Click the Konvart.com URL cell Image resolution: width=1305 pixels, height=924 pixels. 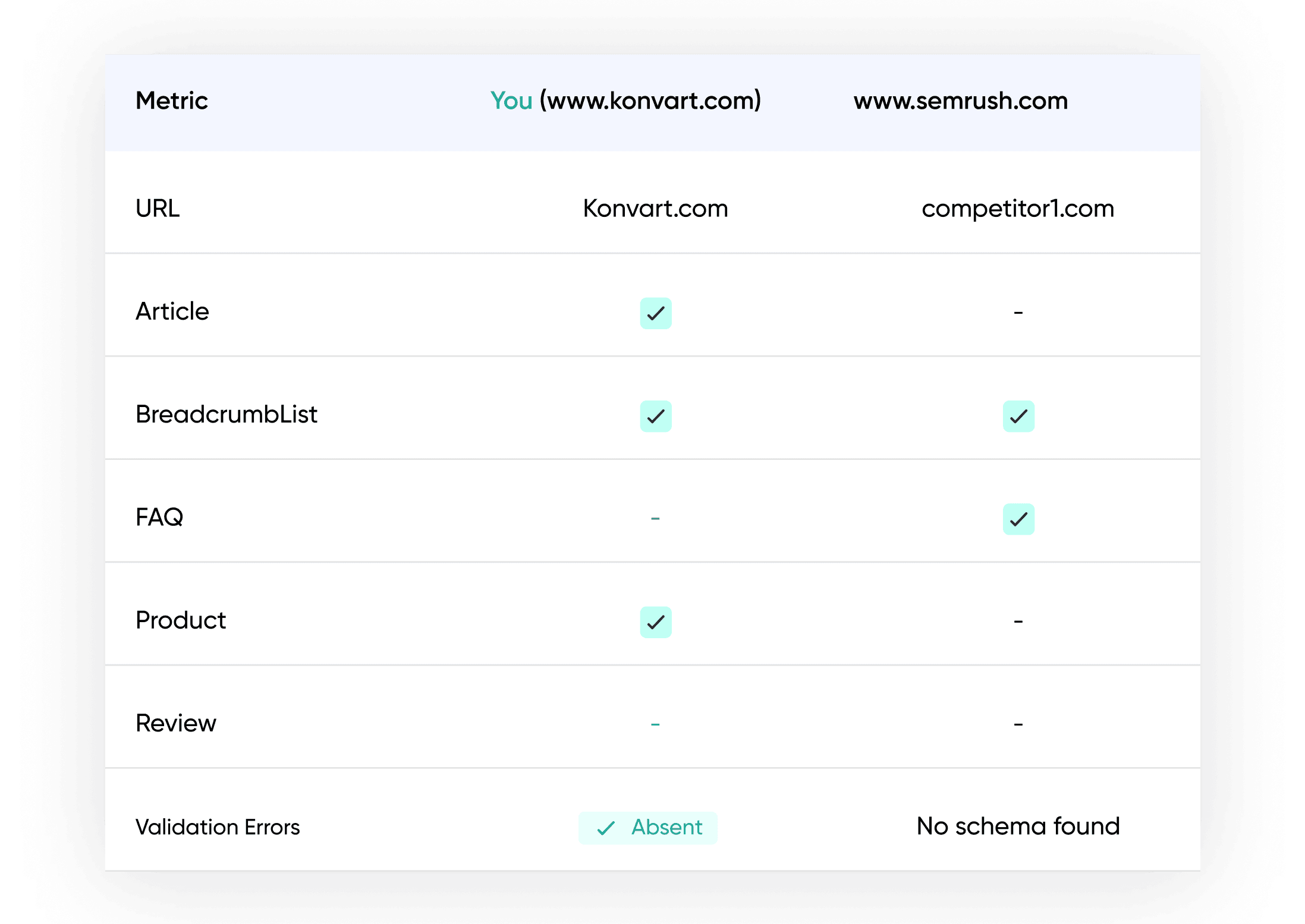655,209
